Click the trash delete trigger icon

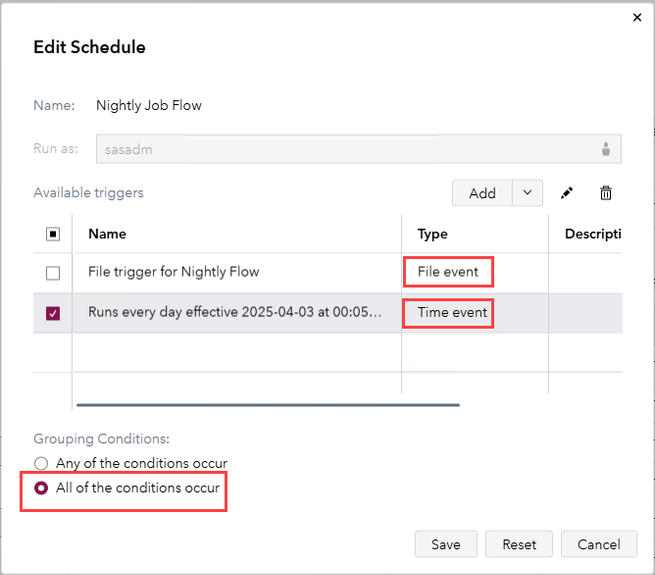coord(605,193)
